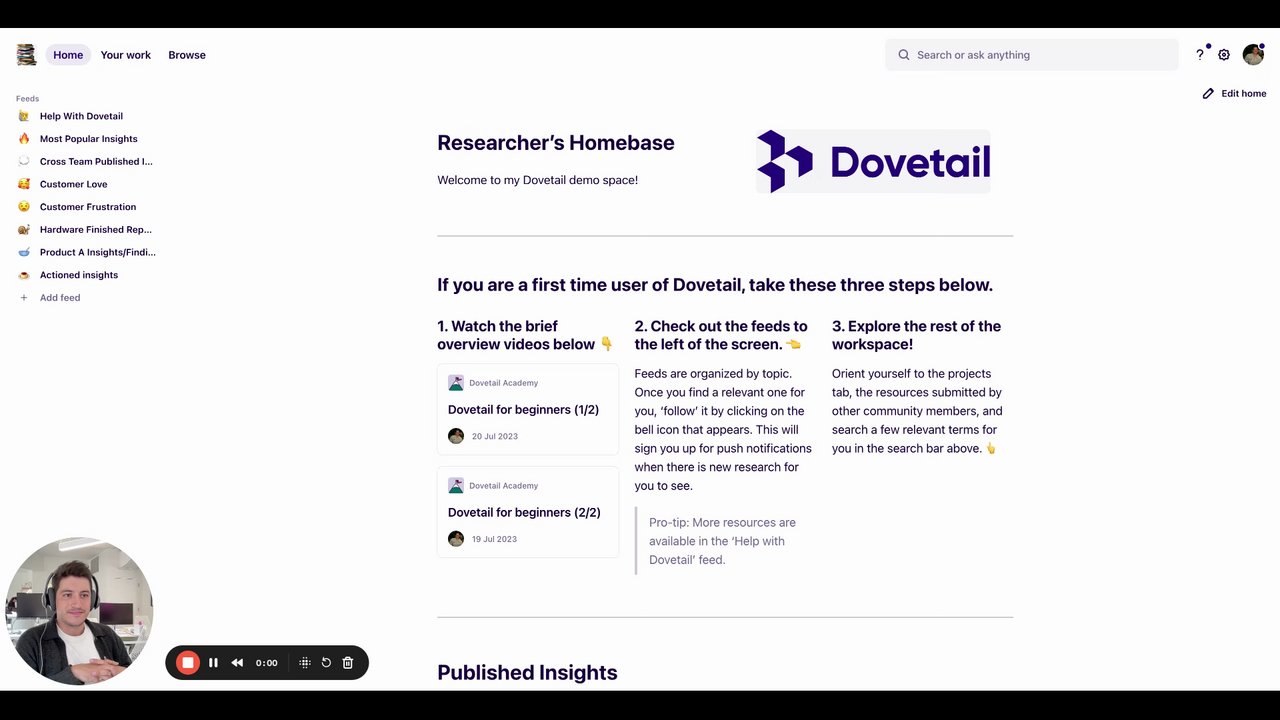Click the '2. Check out the feeds' heading
The image size is (1280, 720).
pos(721,335)
